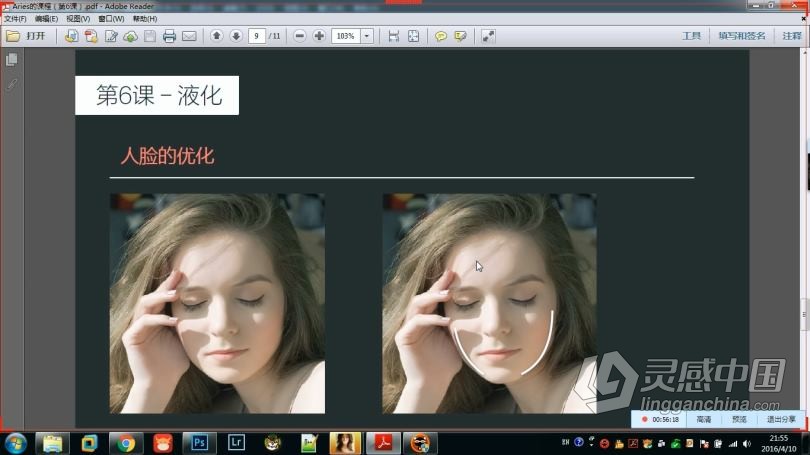
Task: Open the 注释 comments pane
Action: point(792,36)
